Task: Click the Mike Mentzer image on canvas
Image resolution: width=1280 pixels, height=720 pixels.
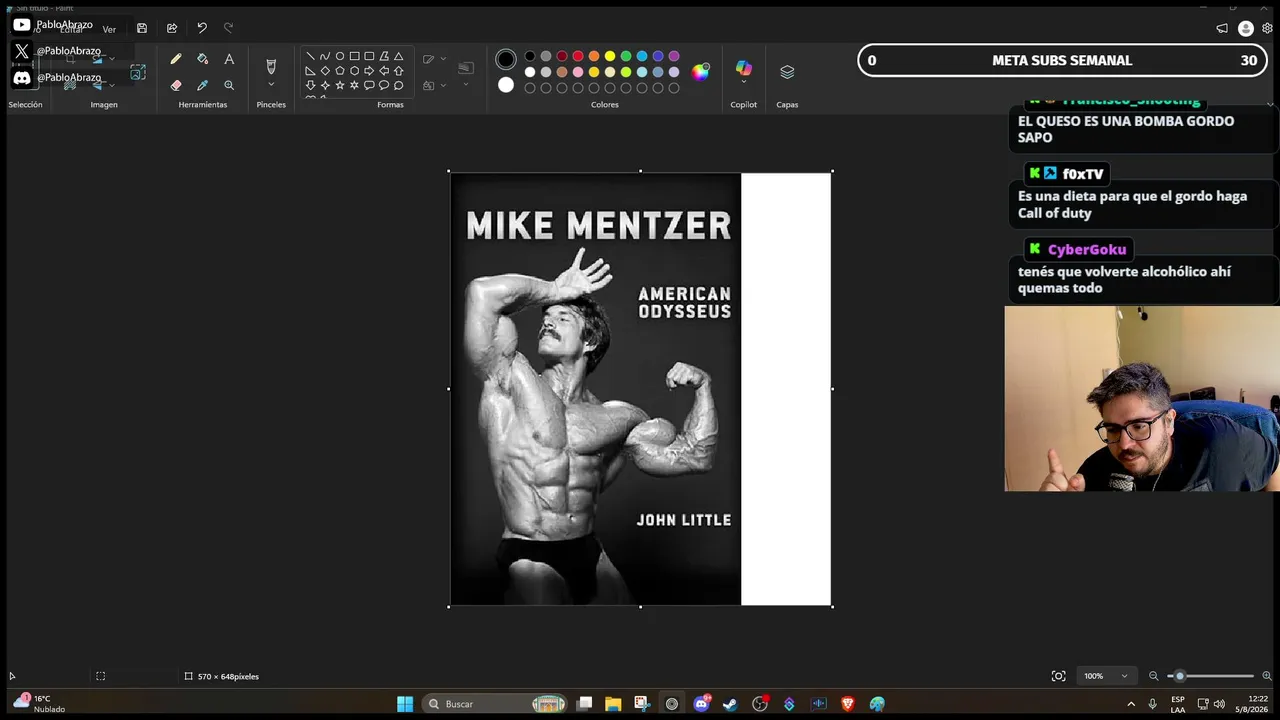Action: click(x=596, y=389)
